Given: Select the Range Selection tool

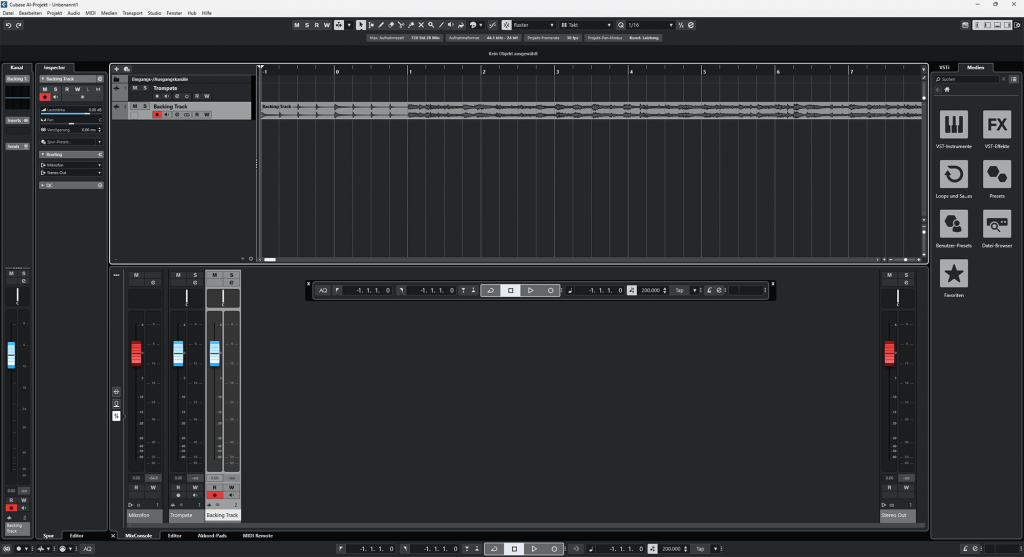Looking at the screenshot, I should [371, 25].
